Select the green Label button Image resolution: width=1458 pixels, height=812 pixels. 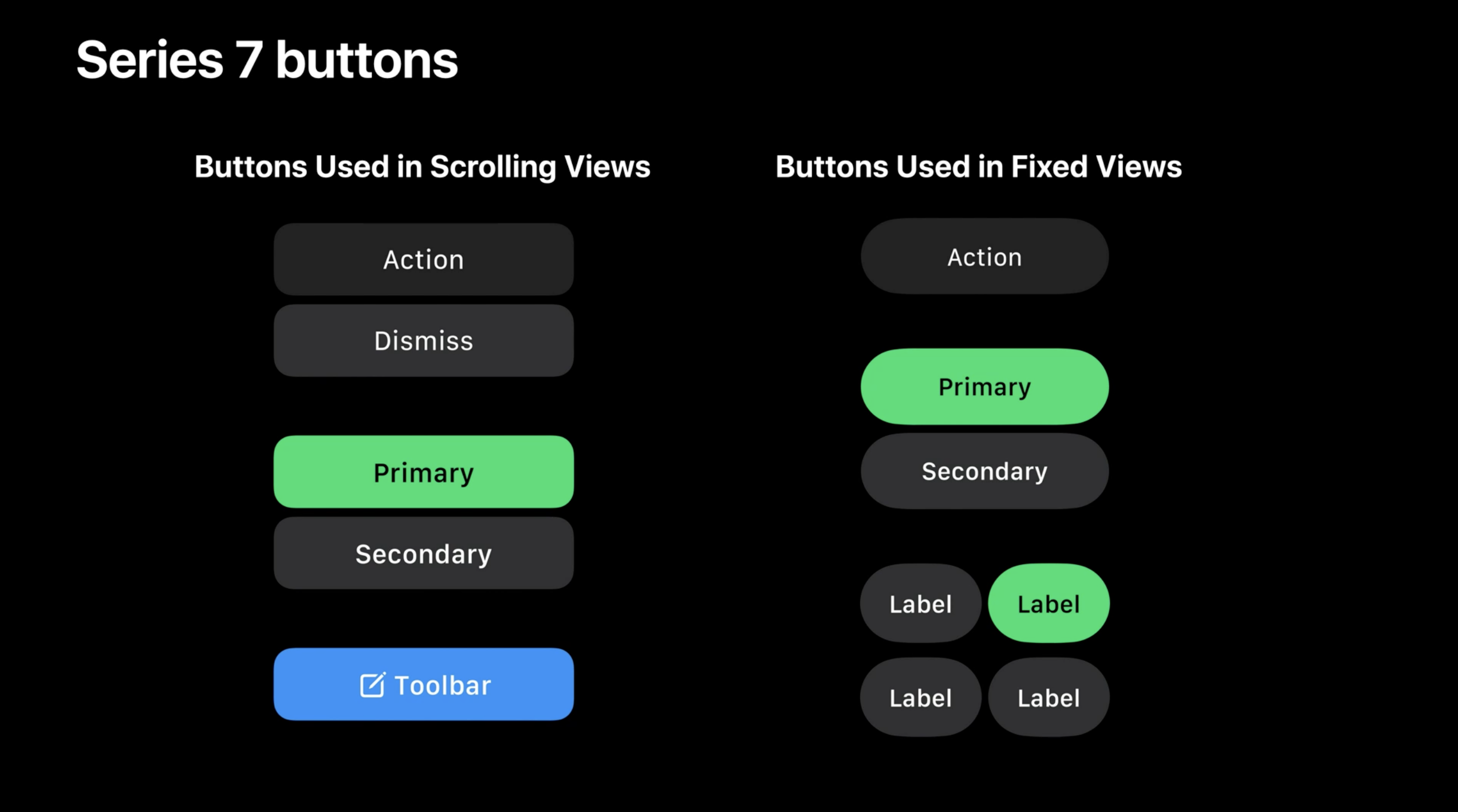point(1048,604)
